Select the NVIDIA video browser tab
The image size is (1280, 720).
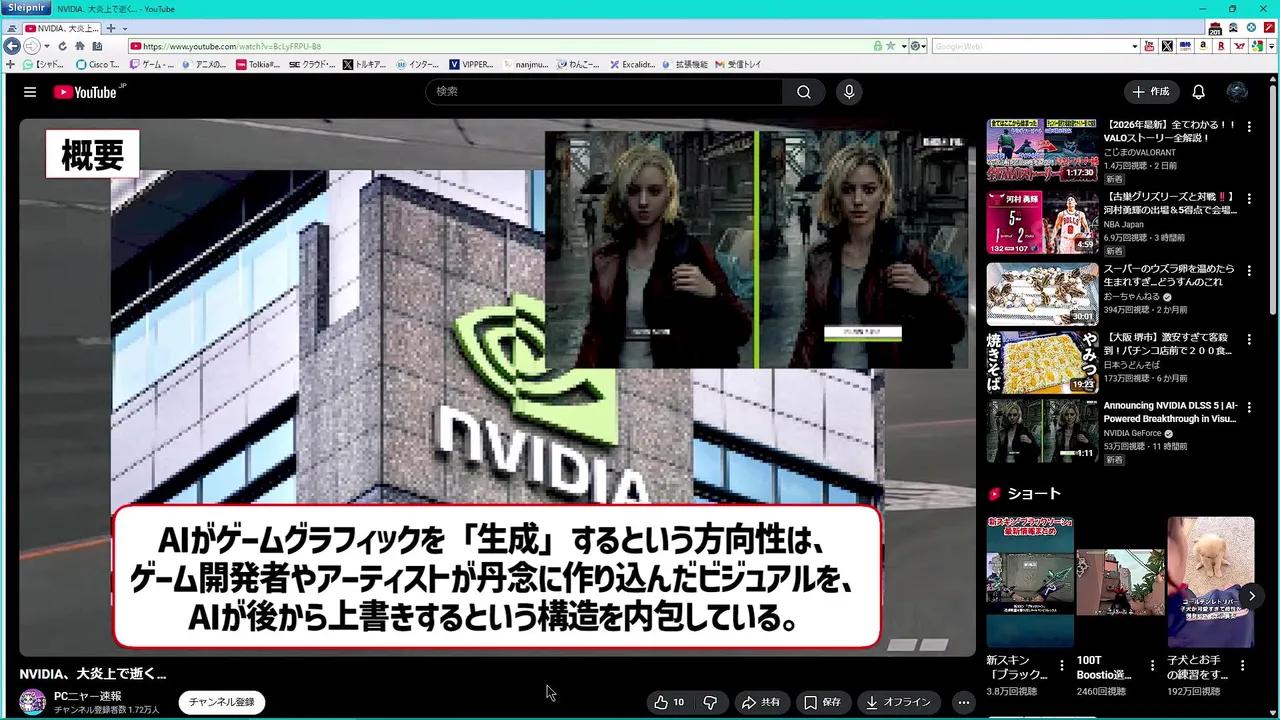tap(62, 28)
